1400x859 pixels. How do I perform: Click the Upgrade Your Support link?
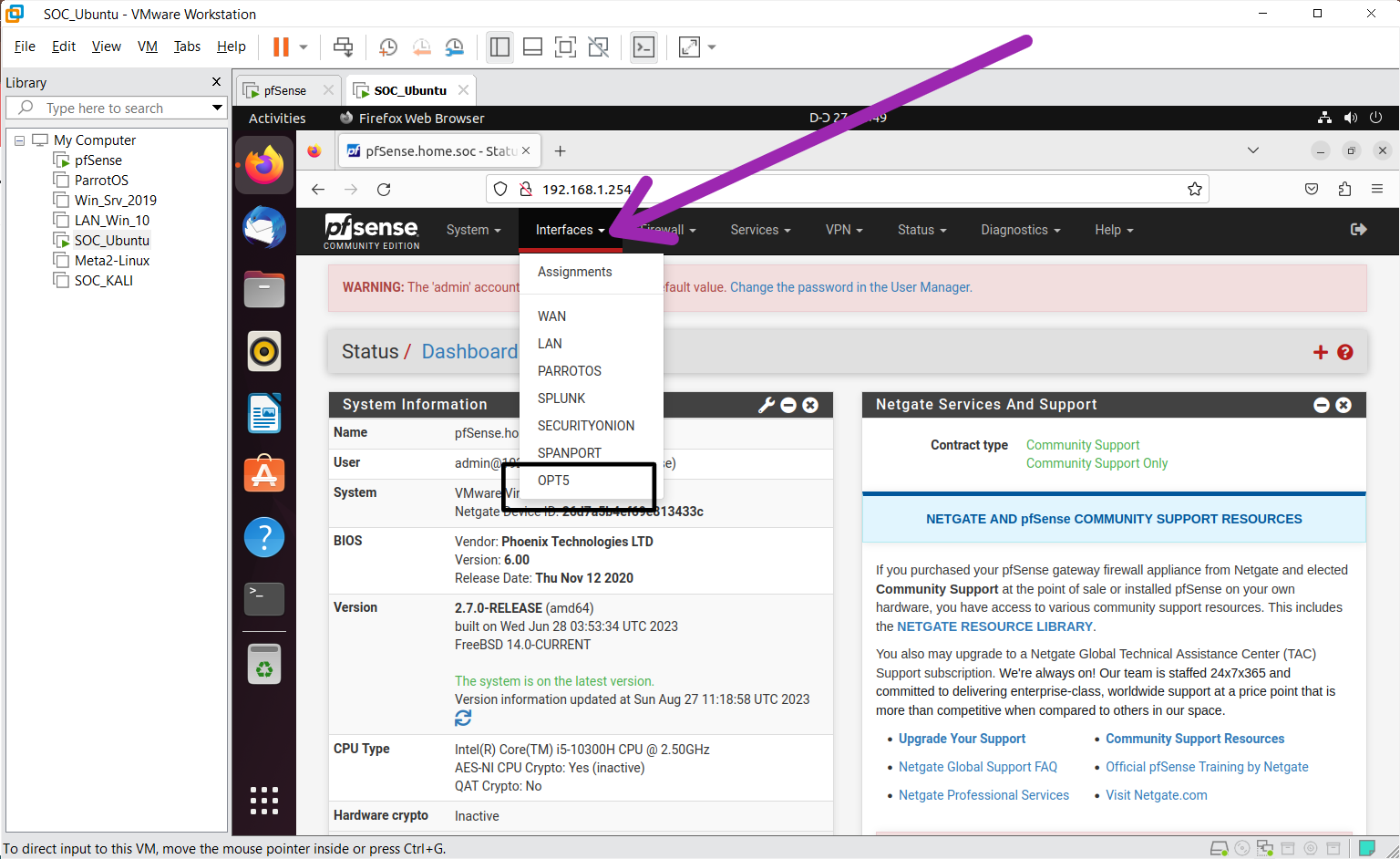[x=962, y=739]
